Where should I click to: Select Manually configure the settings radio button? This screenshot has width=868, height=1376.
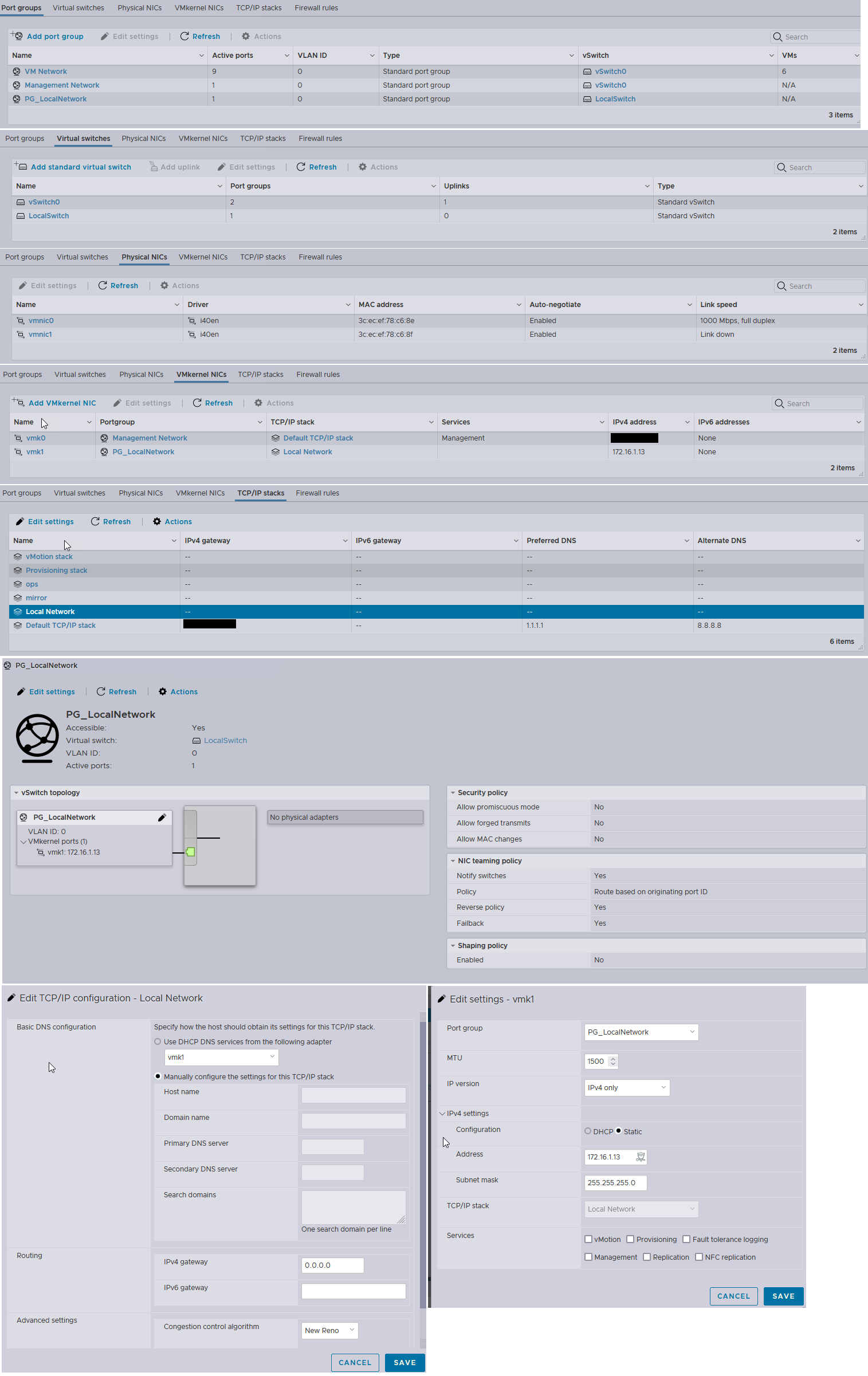click(x=158, y=1076)
